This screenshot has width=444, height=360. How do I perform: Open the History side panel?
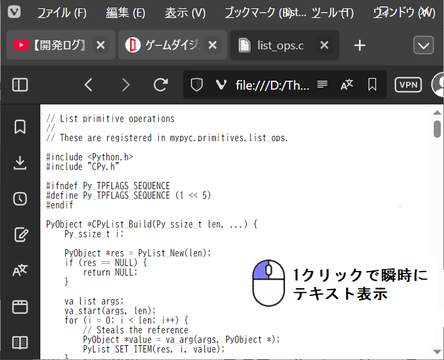point(20,199)
